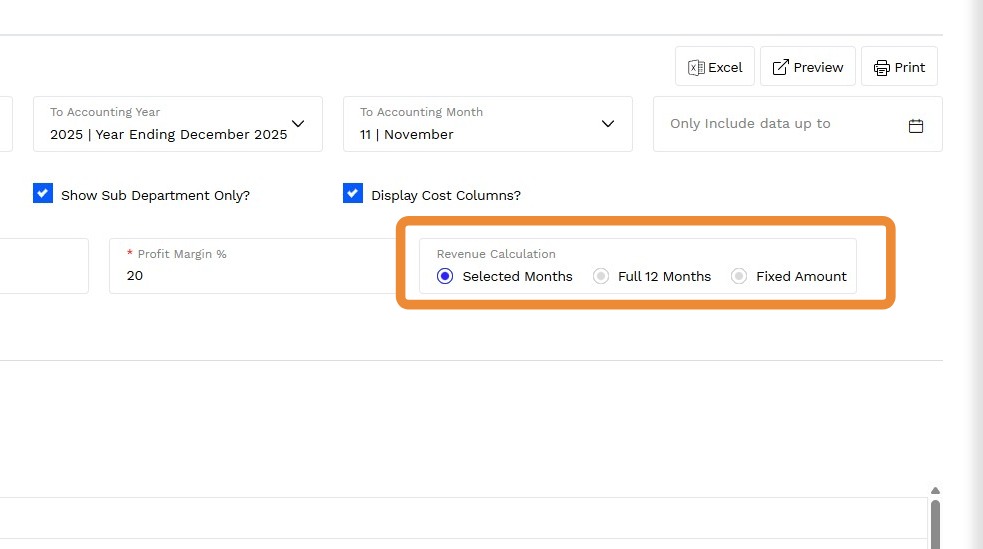Select the '2025 | Year Ending December 2025' value
The image size is (983, 549).
168,134
